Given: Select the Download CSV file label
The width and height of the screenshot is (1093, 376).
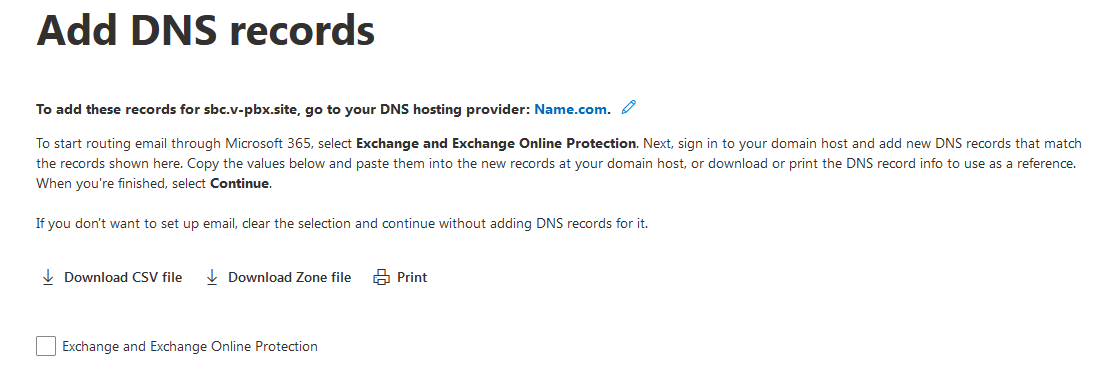Looking at the screenshot, I should click(x=123, y=278).
